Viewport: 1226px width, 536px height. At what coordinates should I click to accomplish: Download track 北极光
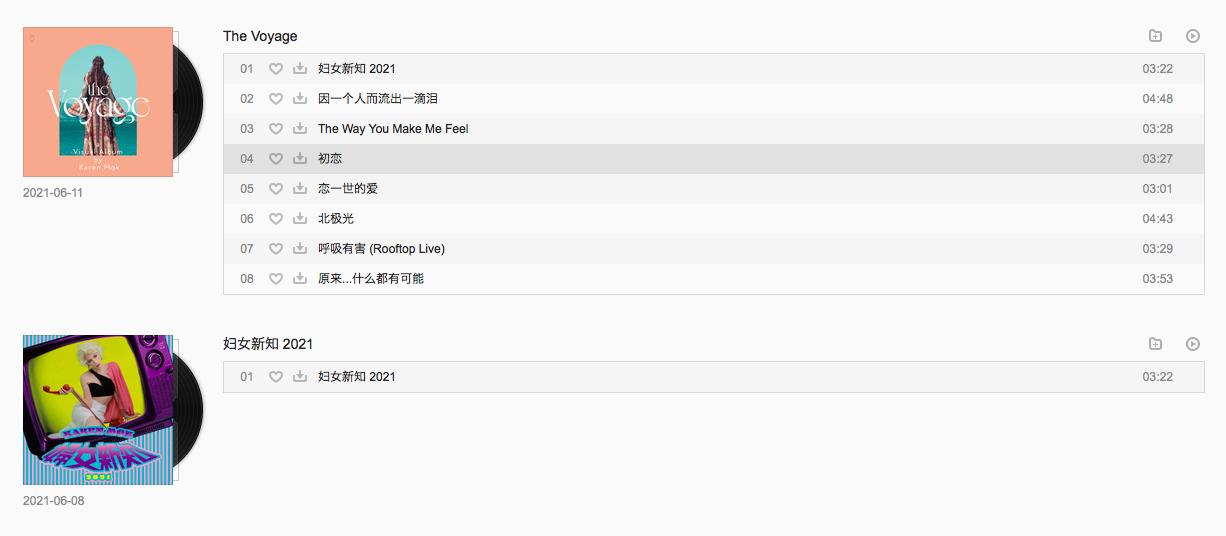pyautogui.click(x=300, y=219)
